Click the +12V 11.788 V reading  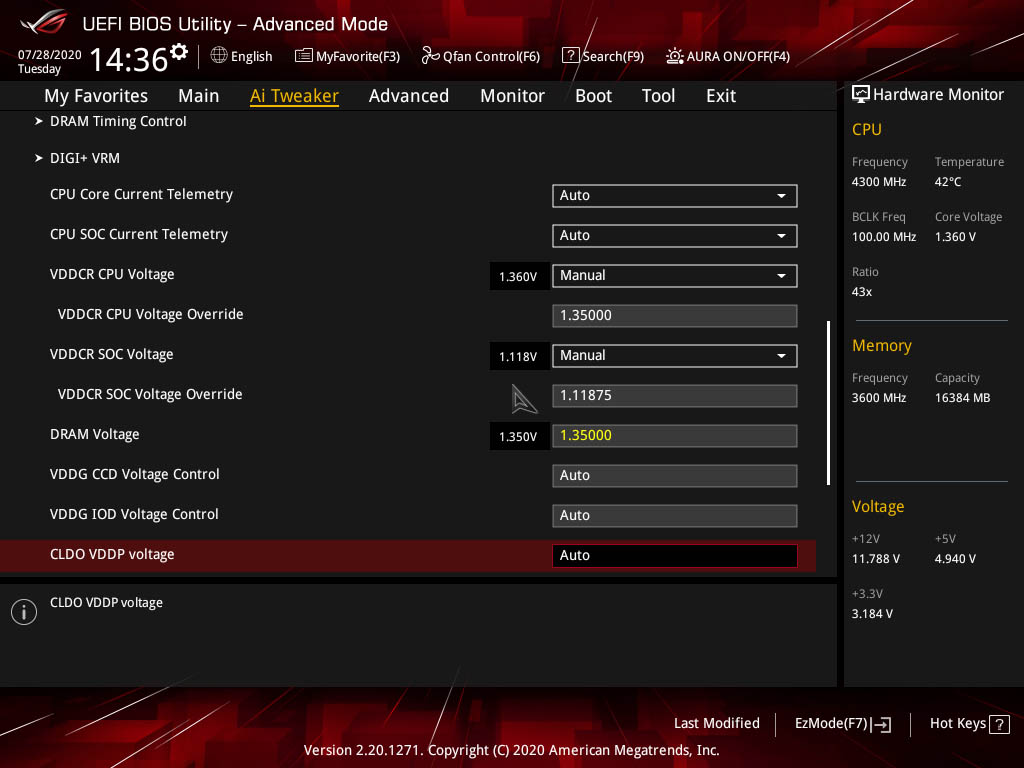(876, 559)
